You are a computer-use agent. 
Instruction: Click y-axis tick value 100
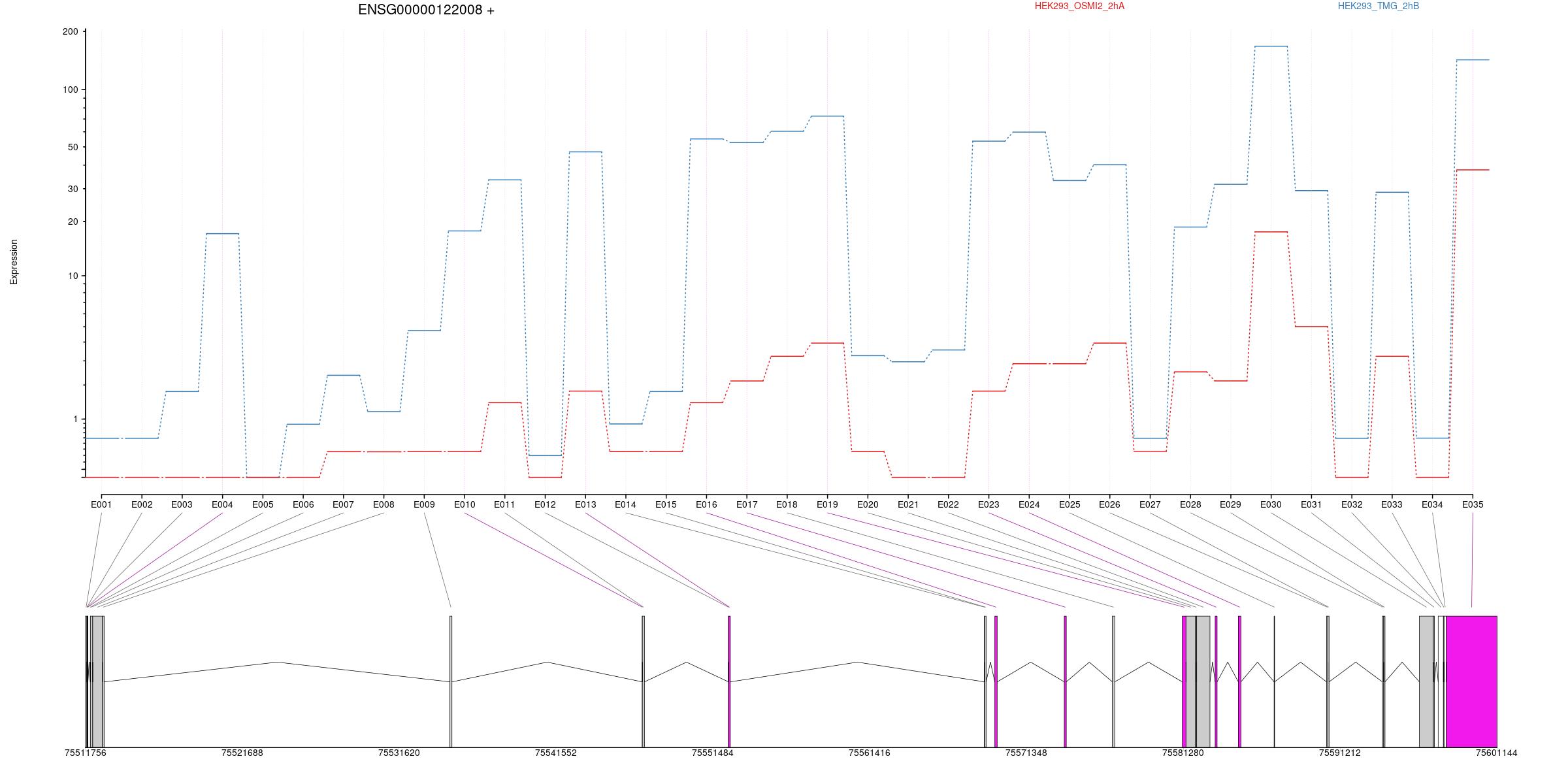pos(70,90)
